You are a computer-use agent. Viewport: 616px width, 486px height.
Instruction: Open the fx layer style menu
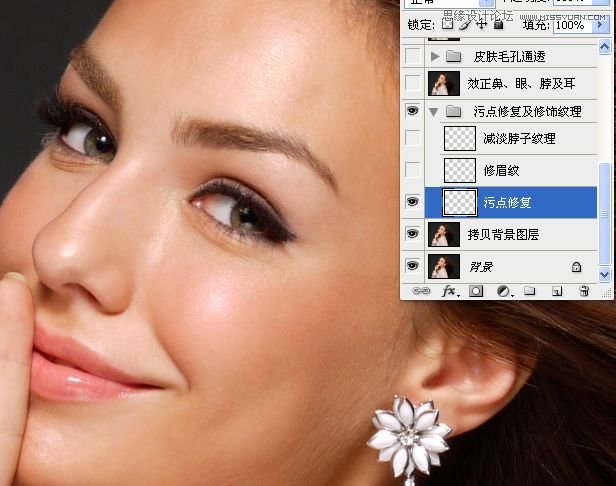[449, 291]
